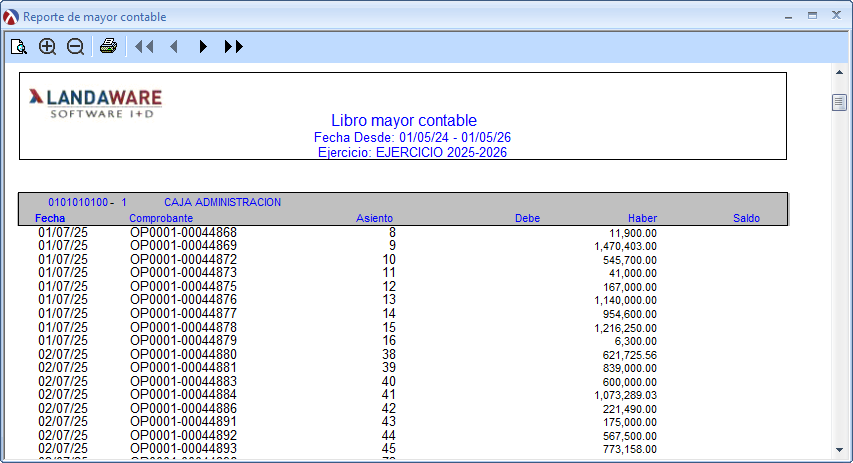Click the Fecha column header
853x463 pixels.
pyautogui.click(x=50, y=218)
